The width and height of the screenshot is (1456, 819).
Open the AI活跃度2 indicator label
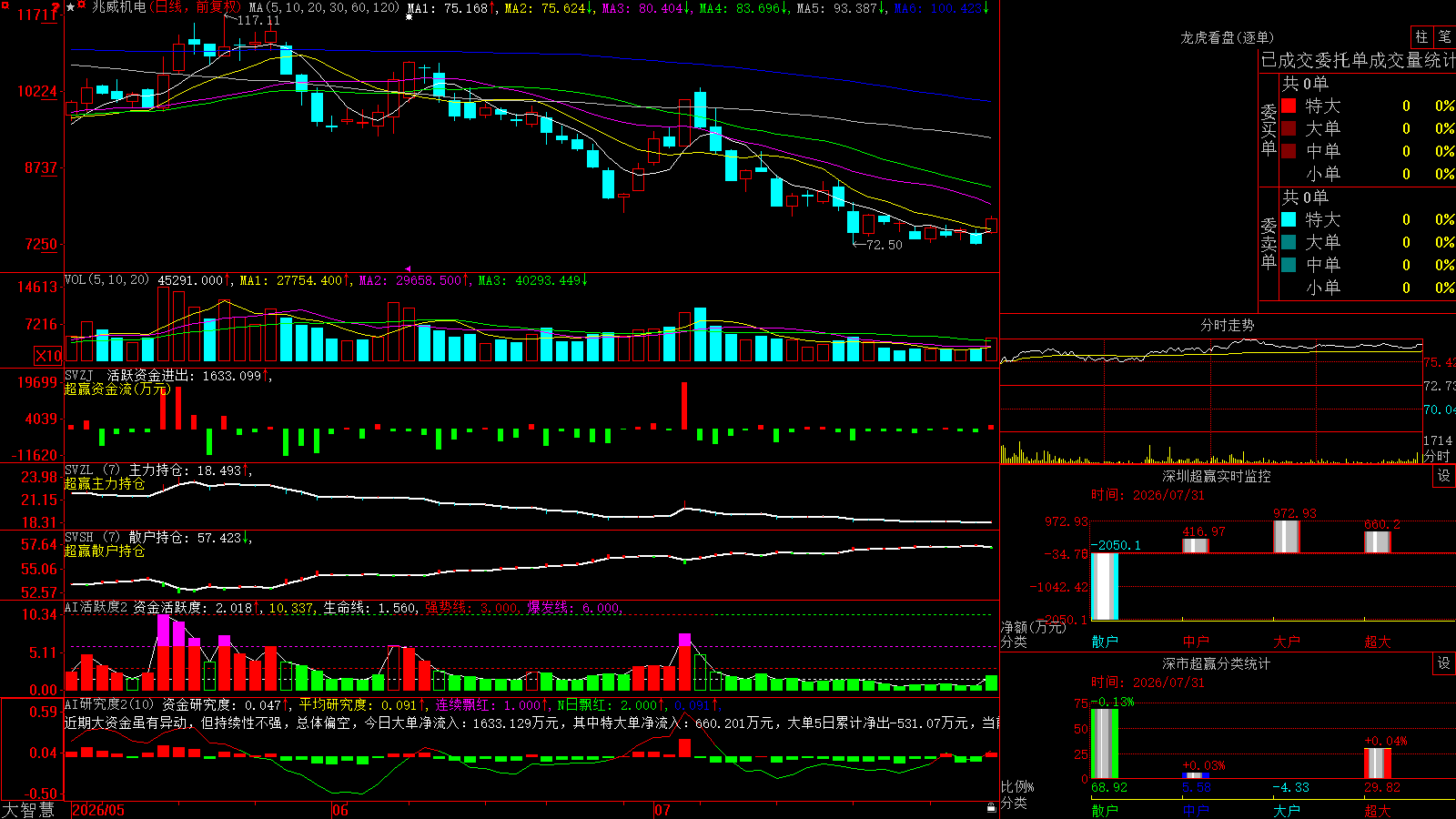point(96,608)
